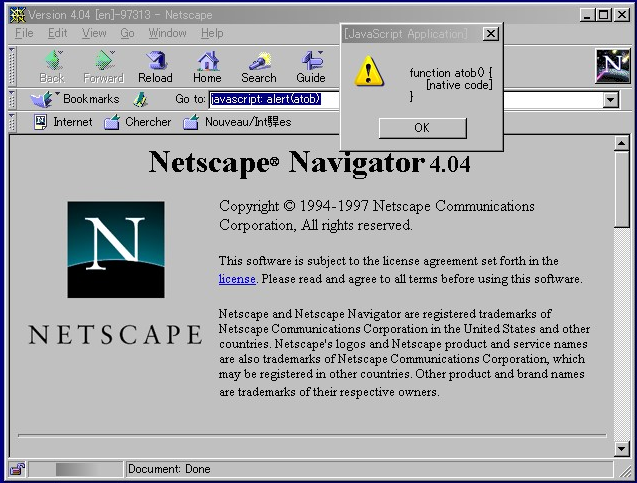Click the vertical scrollbar down arrow
Image resolution: width=637 pixels, height=483 pixels.
[x=622, y=449]
